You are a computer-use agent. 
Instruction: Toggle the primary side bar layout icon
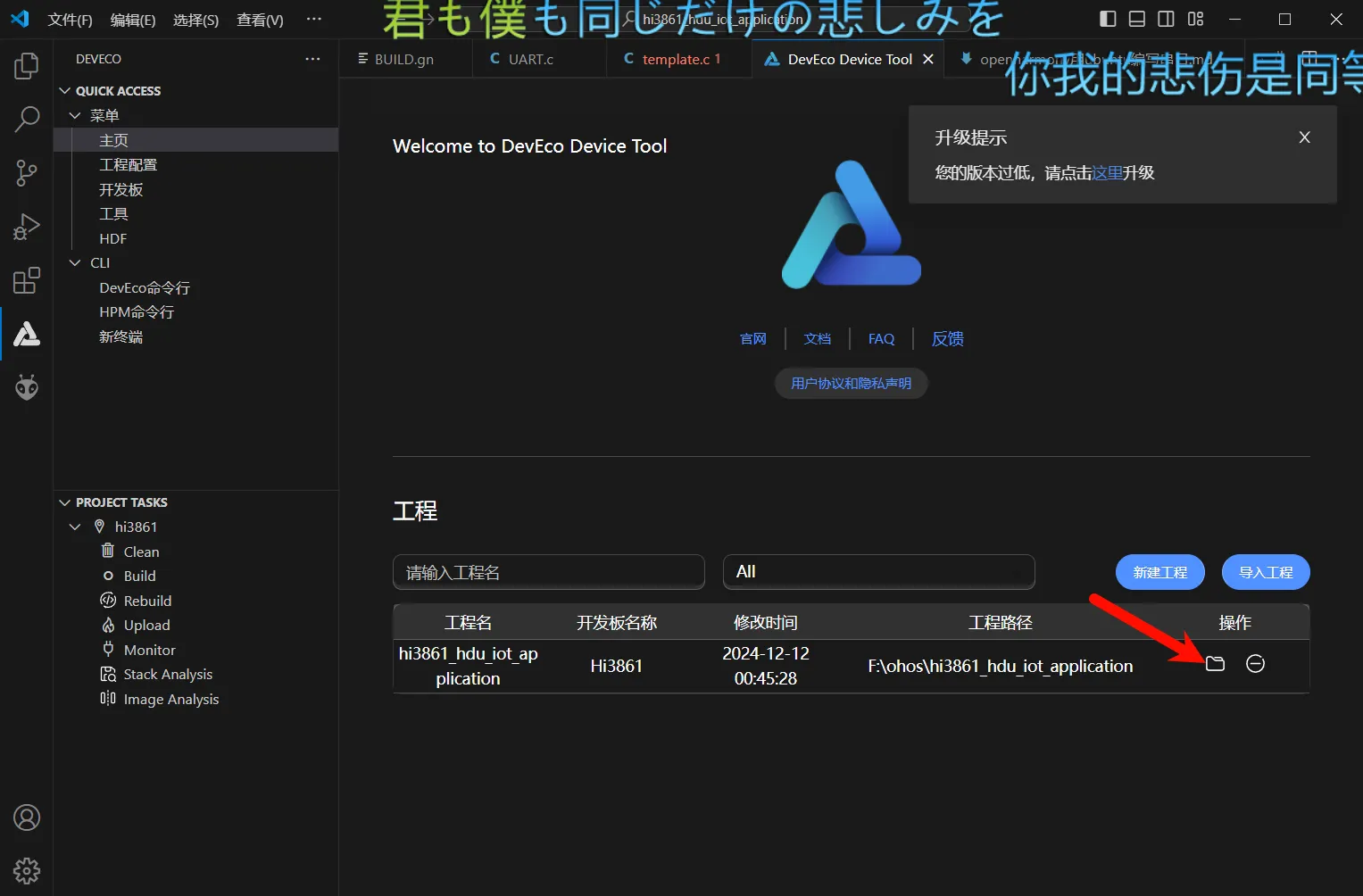(x=1108, y=19)
